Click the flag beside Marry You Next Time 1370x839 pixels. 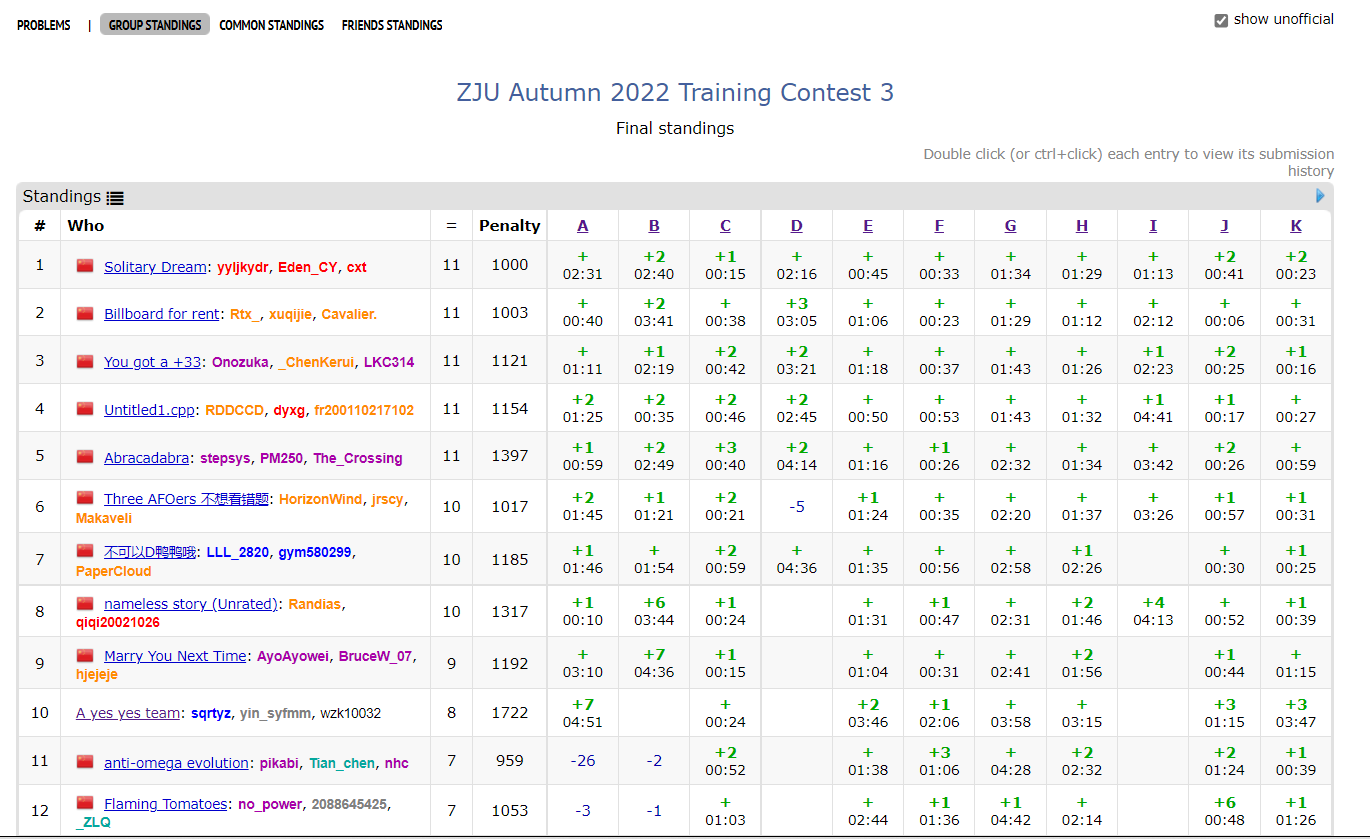pyautogui.click(x=85, y=656)
